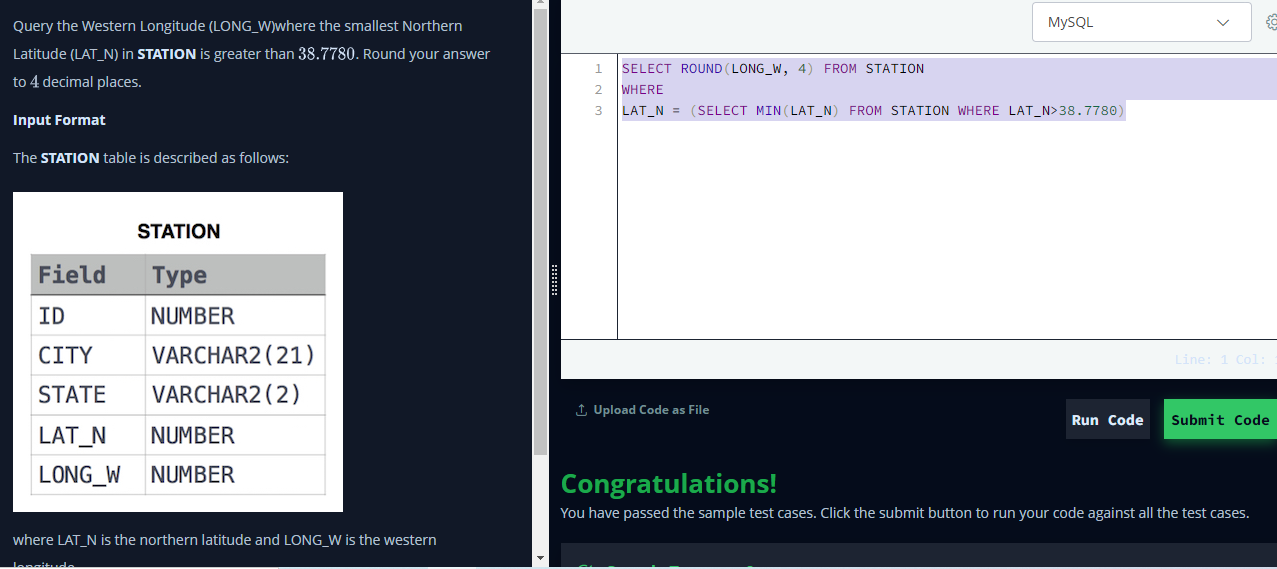Click the VARCHAR2(21) type cell
The image size is (1277, 569).
pos(235,355)
